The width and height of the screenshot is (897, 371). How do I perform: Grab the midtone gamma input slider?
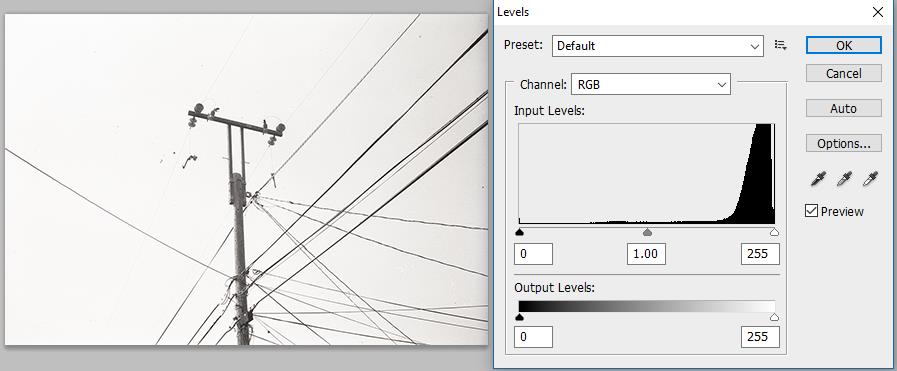647,232
